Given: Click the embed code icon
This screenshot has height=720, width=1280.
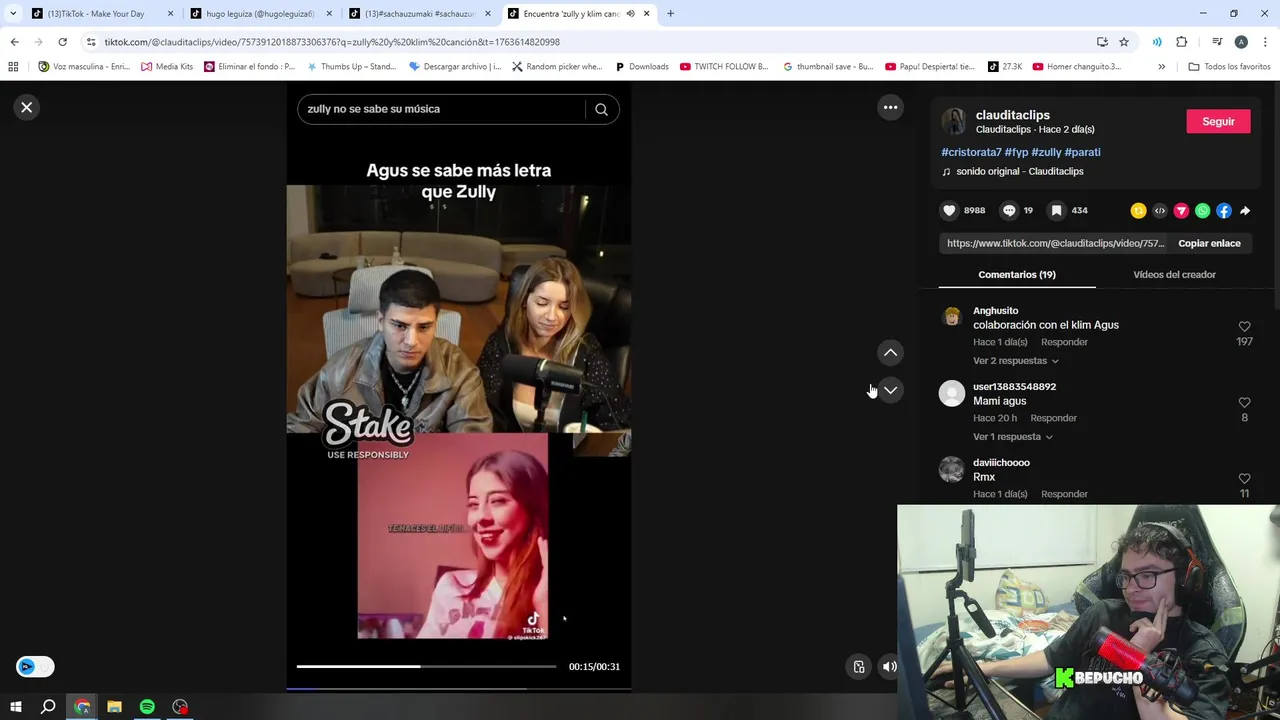Looking at the screenshot, I should point(1160,211).
